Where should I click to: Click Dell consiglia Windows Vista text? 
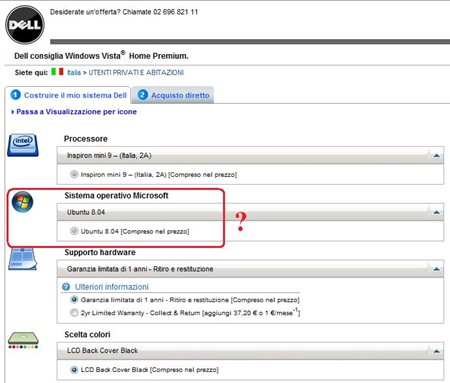(101, 55)
